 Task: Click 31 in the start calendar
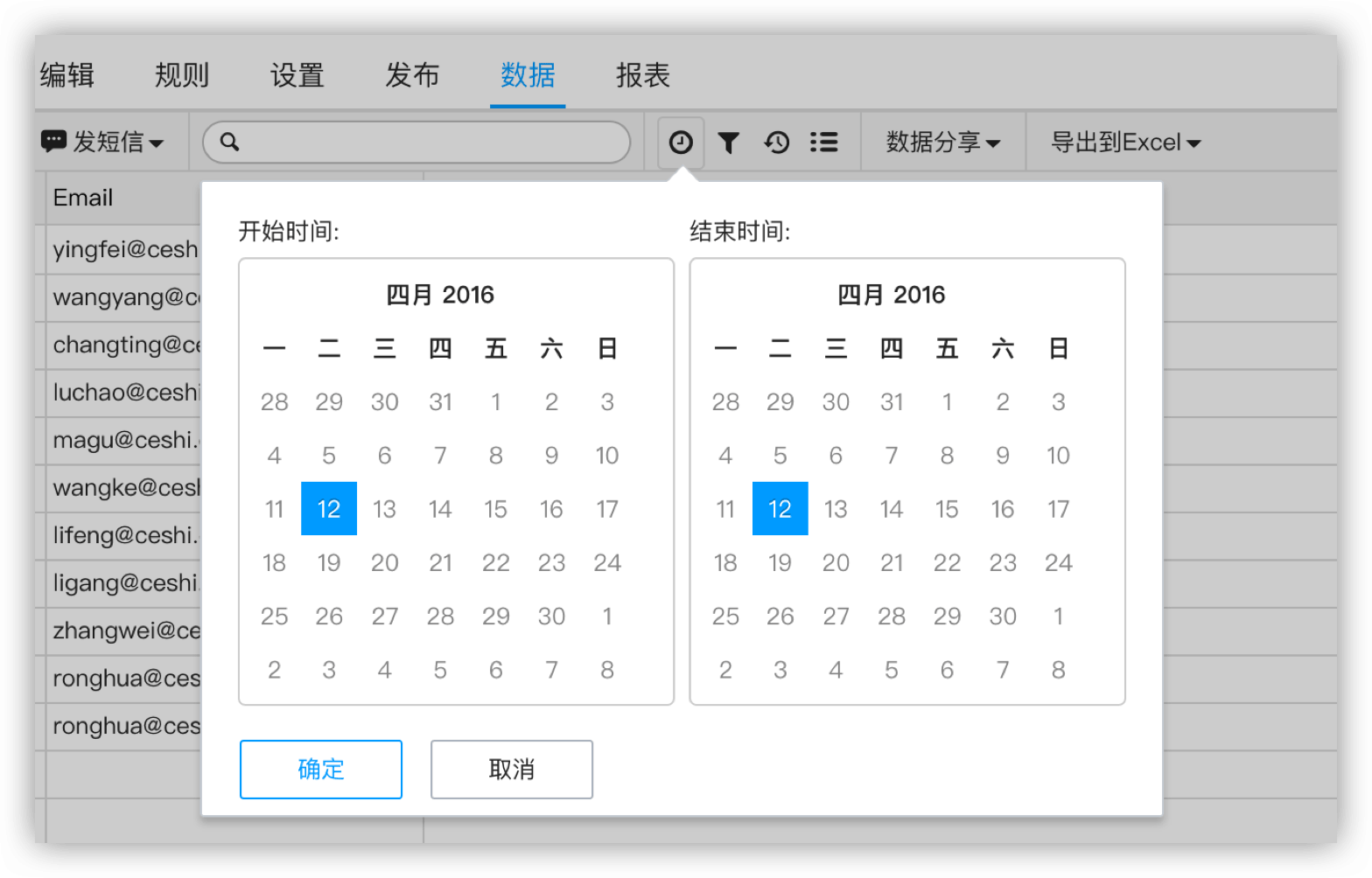[x=440, y=402]
